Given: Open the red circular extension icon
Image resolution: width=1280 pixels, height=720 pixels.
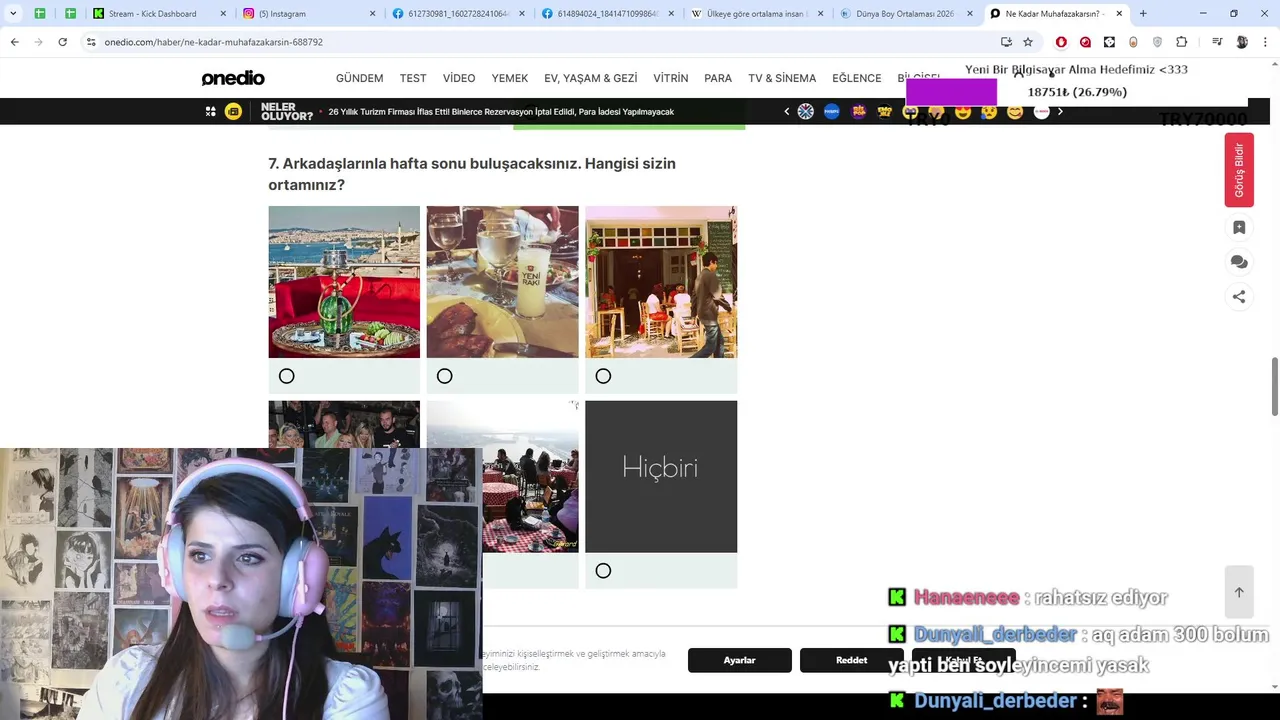Looking at the screenshot, I should [1085, 42].
